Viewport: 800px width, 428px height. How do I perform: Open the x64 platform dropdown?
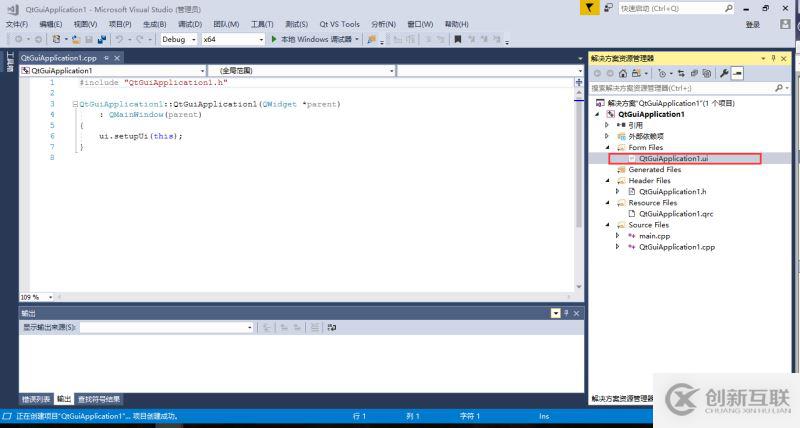point(261,39)
